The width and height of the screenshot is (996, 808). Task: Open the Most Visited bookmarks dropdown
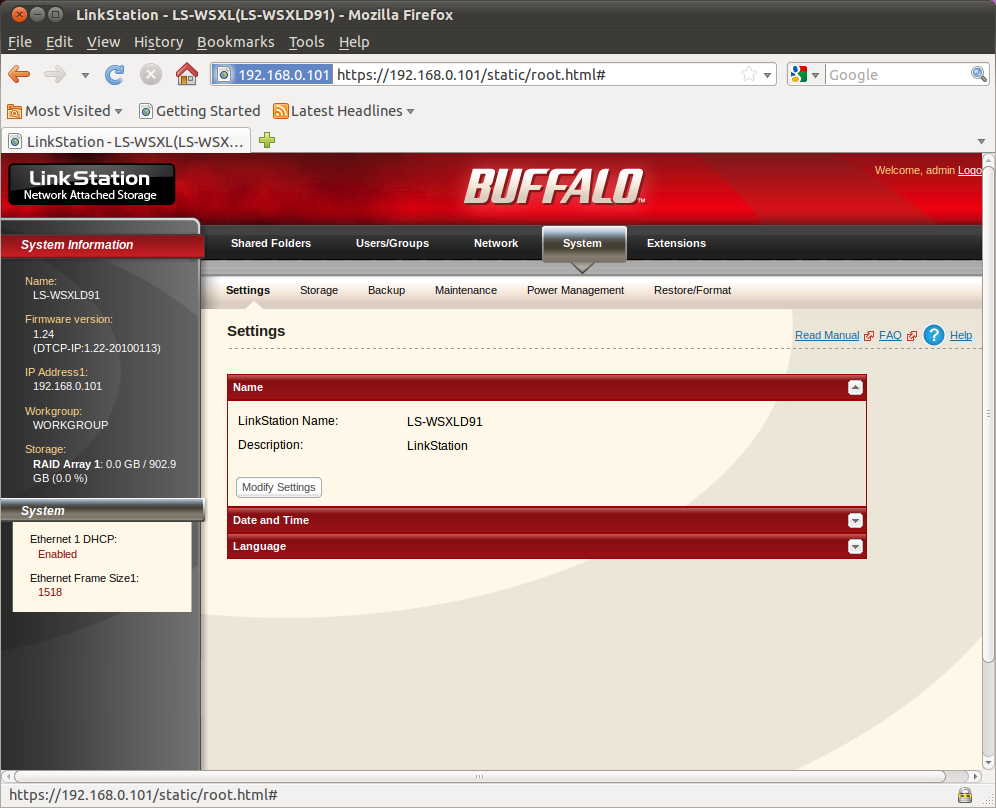click(65, 111)
